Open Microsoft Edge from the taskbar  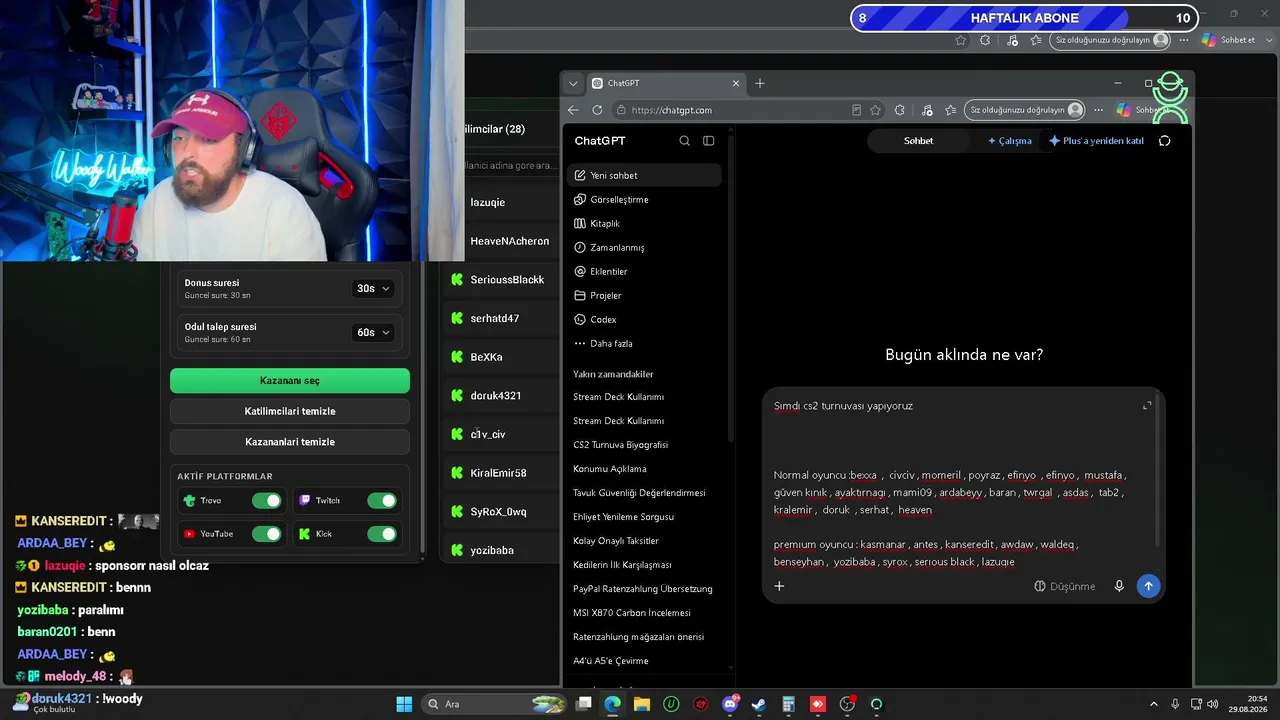[612, 704]
